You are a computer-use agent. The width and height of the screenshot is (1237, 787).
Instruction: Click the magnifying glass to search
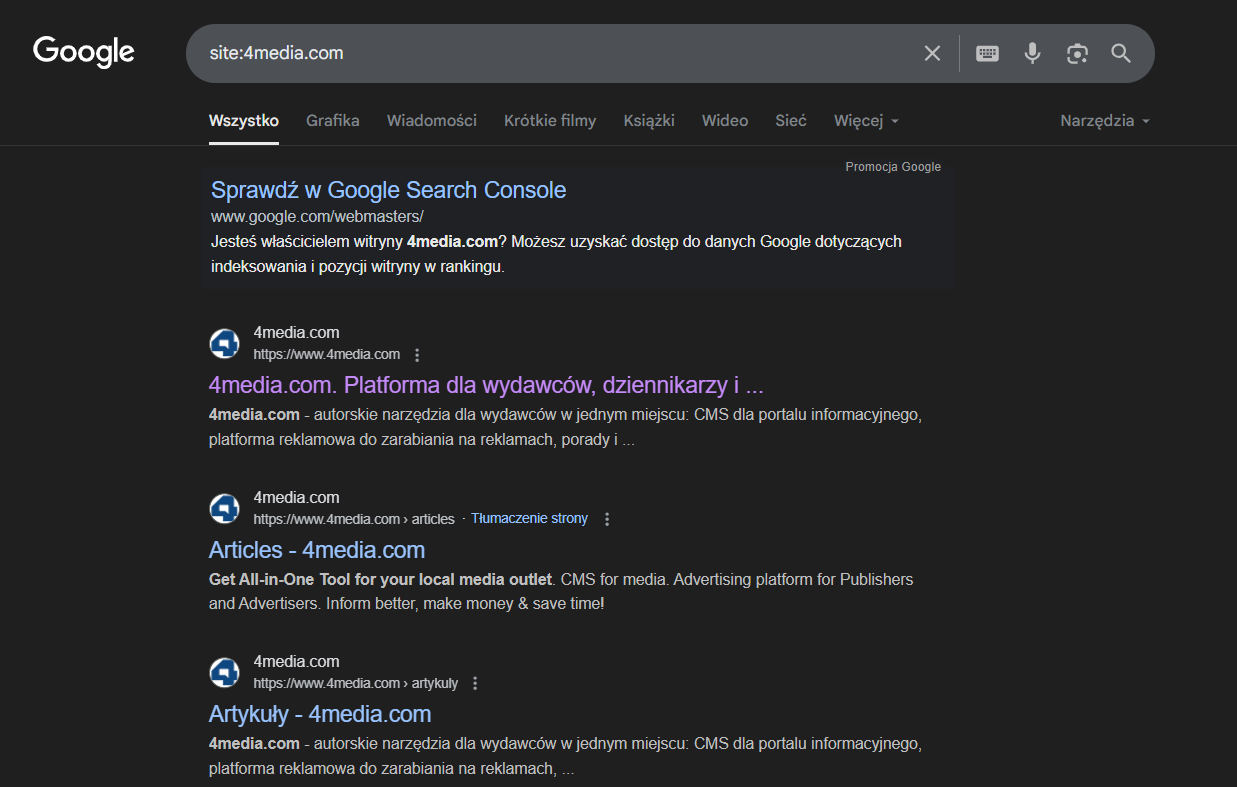pyautogui.click(x=1121, y=53)
